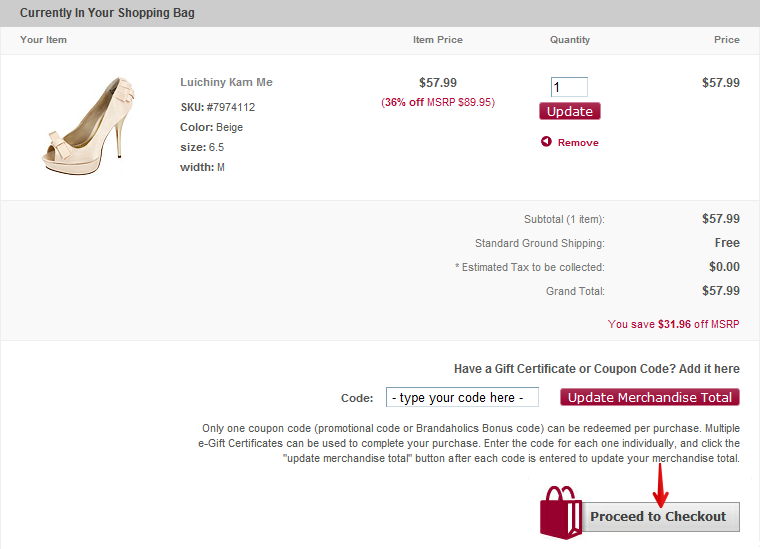
Task: Click the SKU #7974112 text
Action: pyautogui.click(x=217, y=107)
